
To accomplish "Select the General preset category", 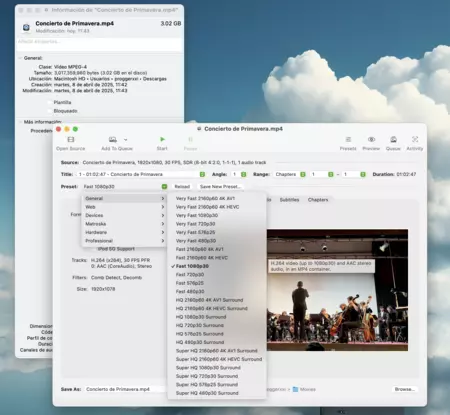I will coord(124,198).
